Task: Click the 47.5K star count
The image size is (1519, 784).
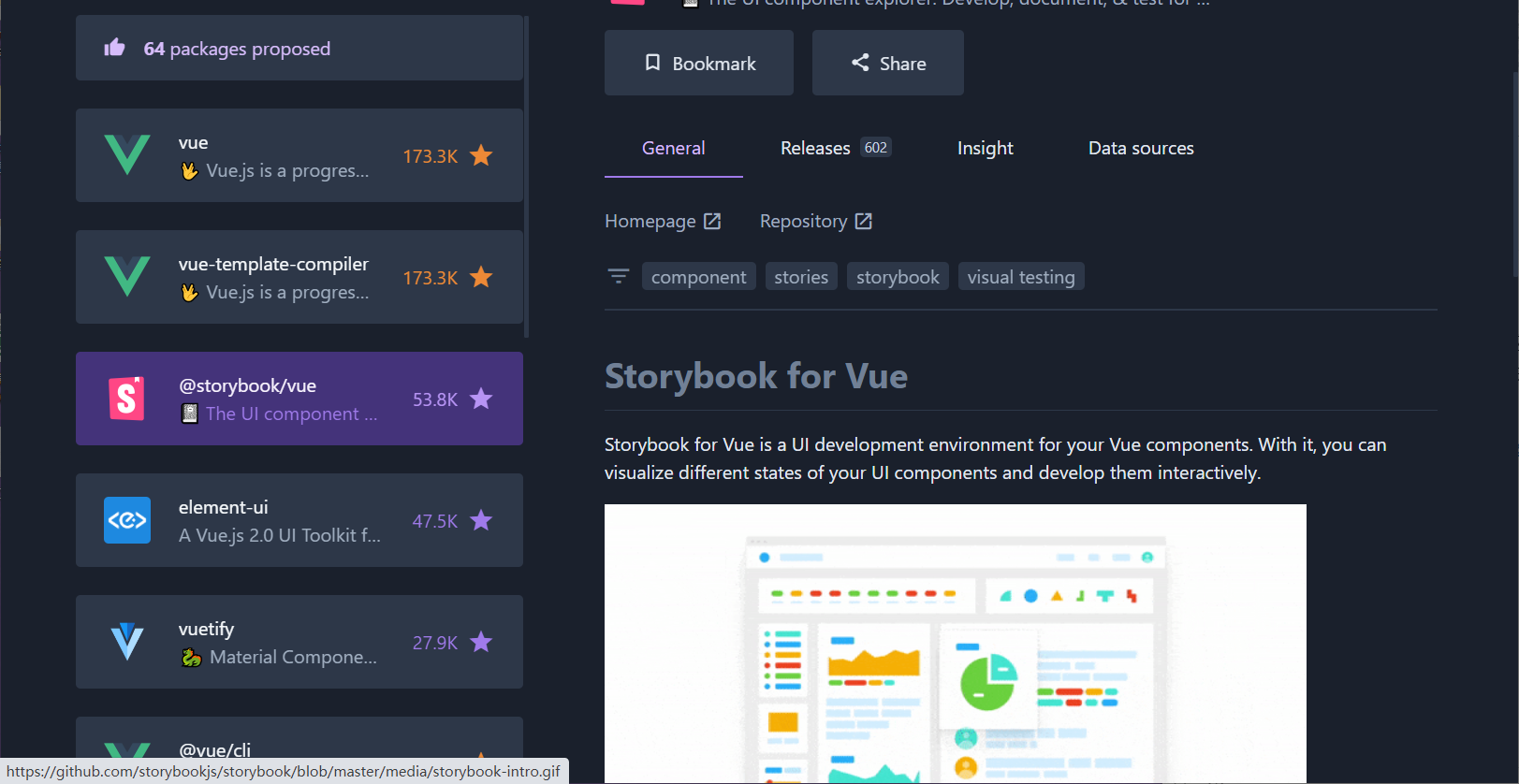Action: [x=435, y=521]
